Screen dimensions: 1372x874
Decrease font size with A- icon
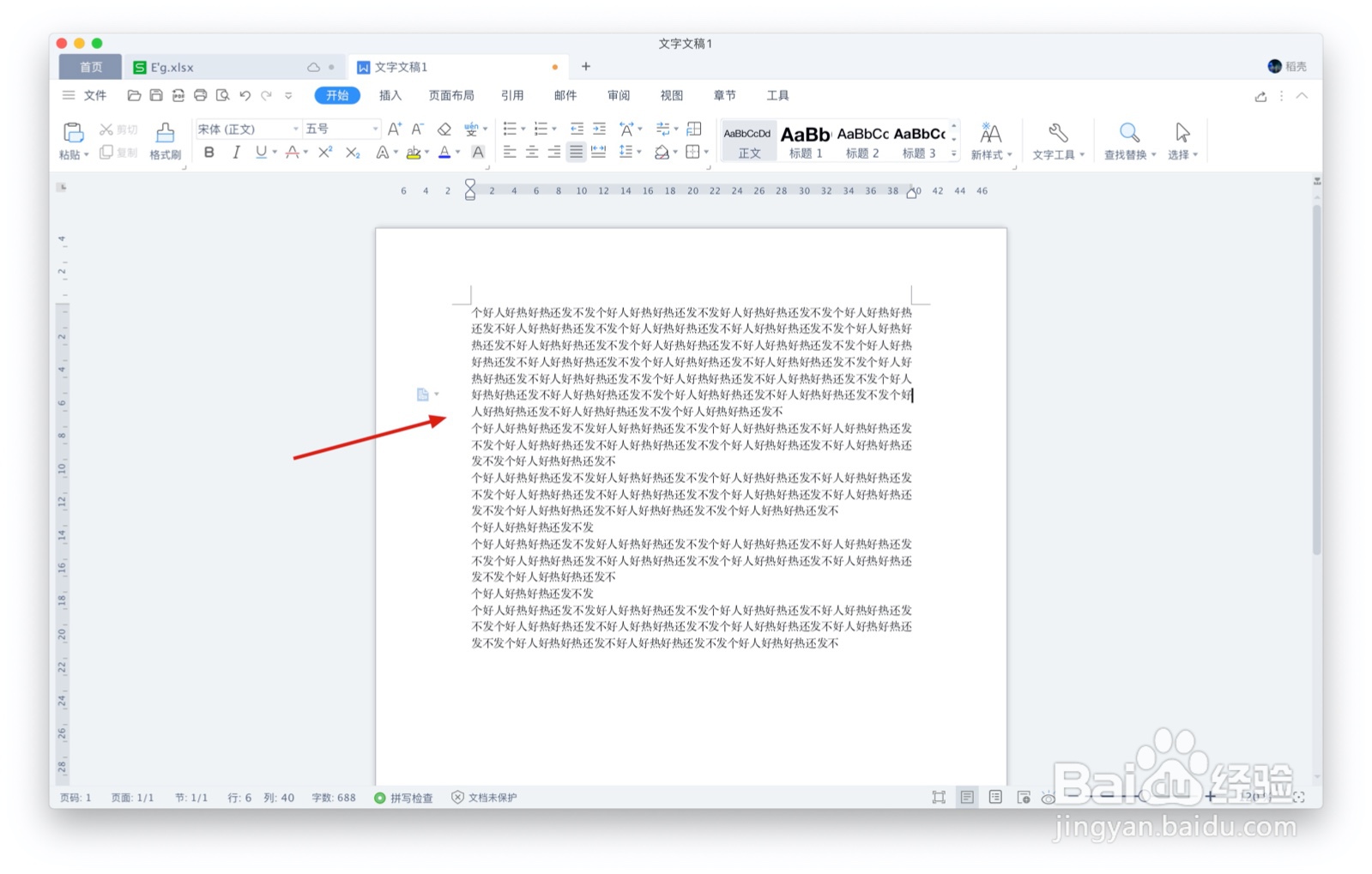(x=418, y=129)
